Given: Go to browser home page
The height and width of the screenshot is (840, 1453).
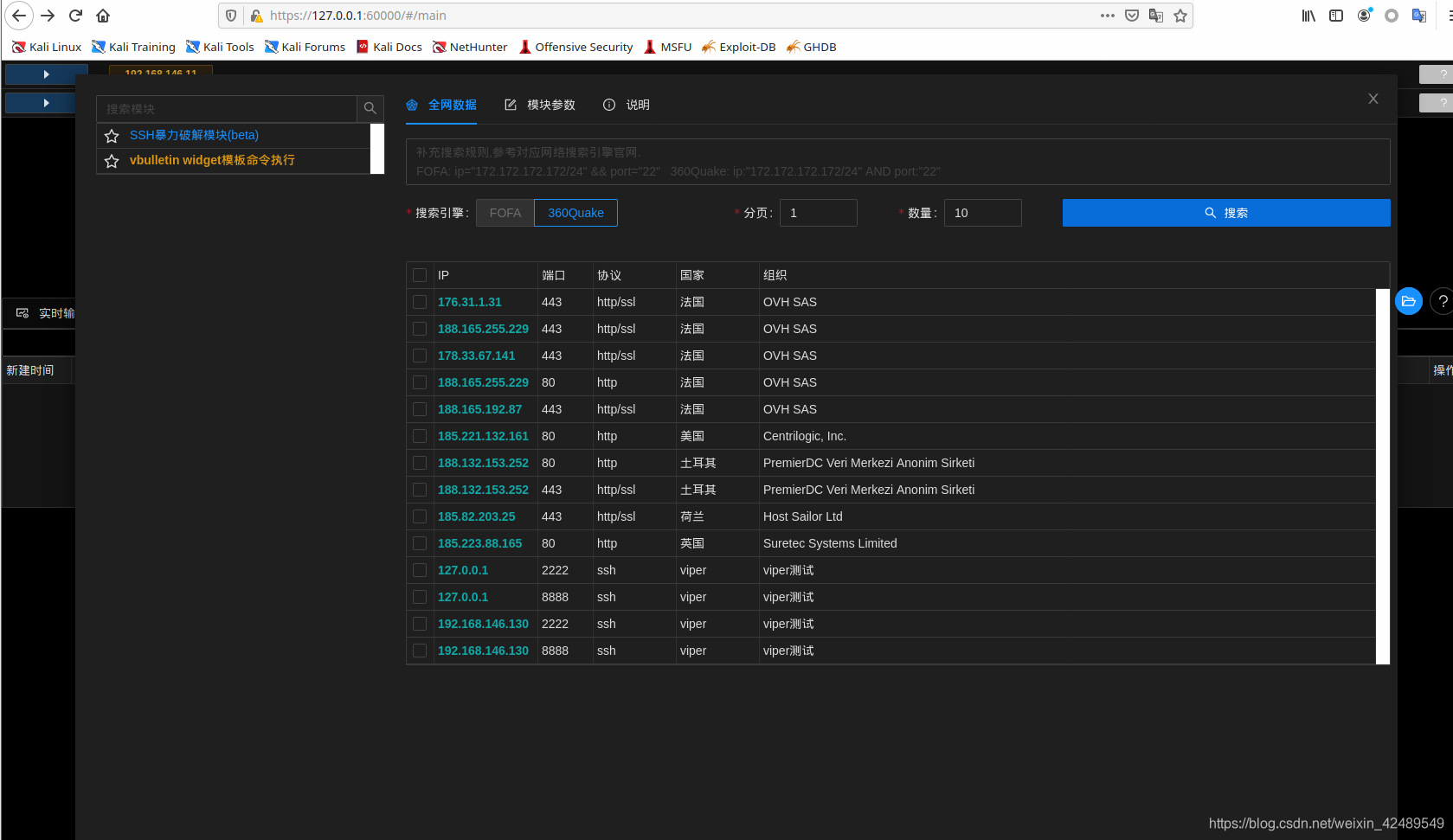Looking at the screenshot, I should pyautogui.click(x=103, y=16).
